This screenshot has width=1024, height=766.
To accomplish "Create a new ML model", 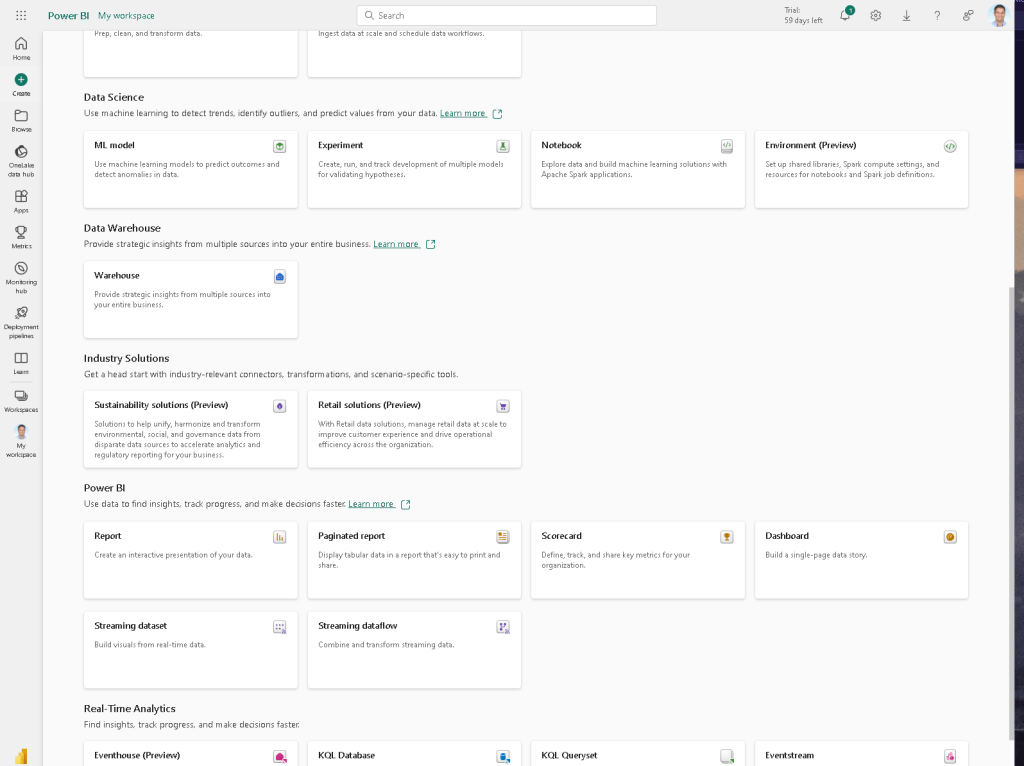I will (191, 170).
